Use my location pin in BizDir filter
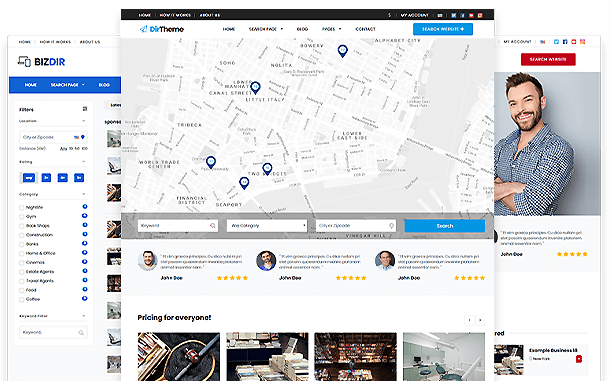The width and height of the screenshot is (612, 381). 83,137
